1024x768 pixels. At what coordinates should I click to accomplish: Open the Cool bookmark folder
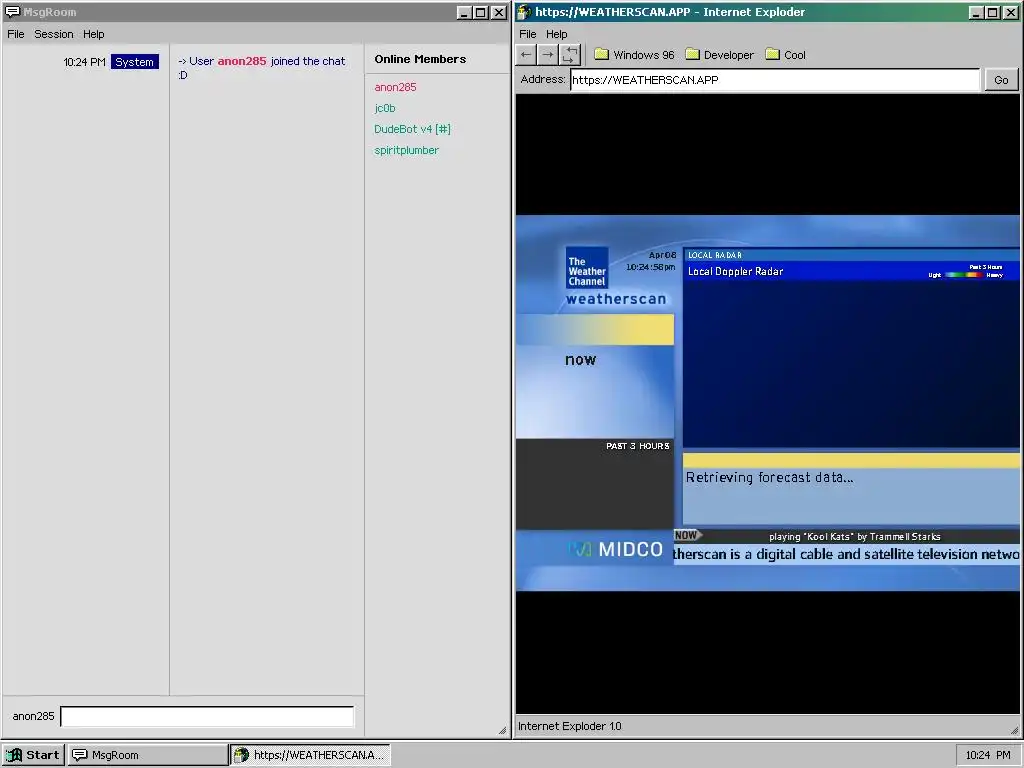coord(786,55)
